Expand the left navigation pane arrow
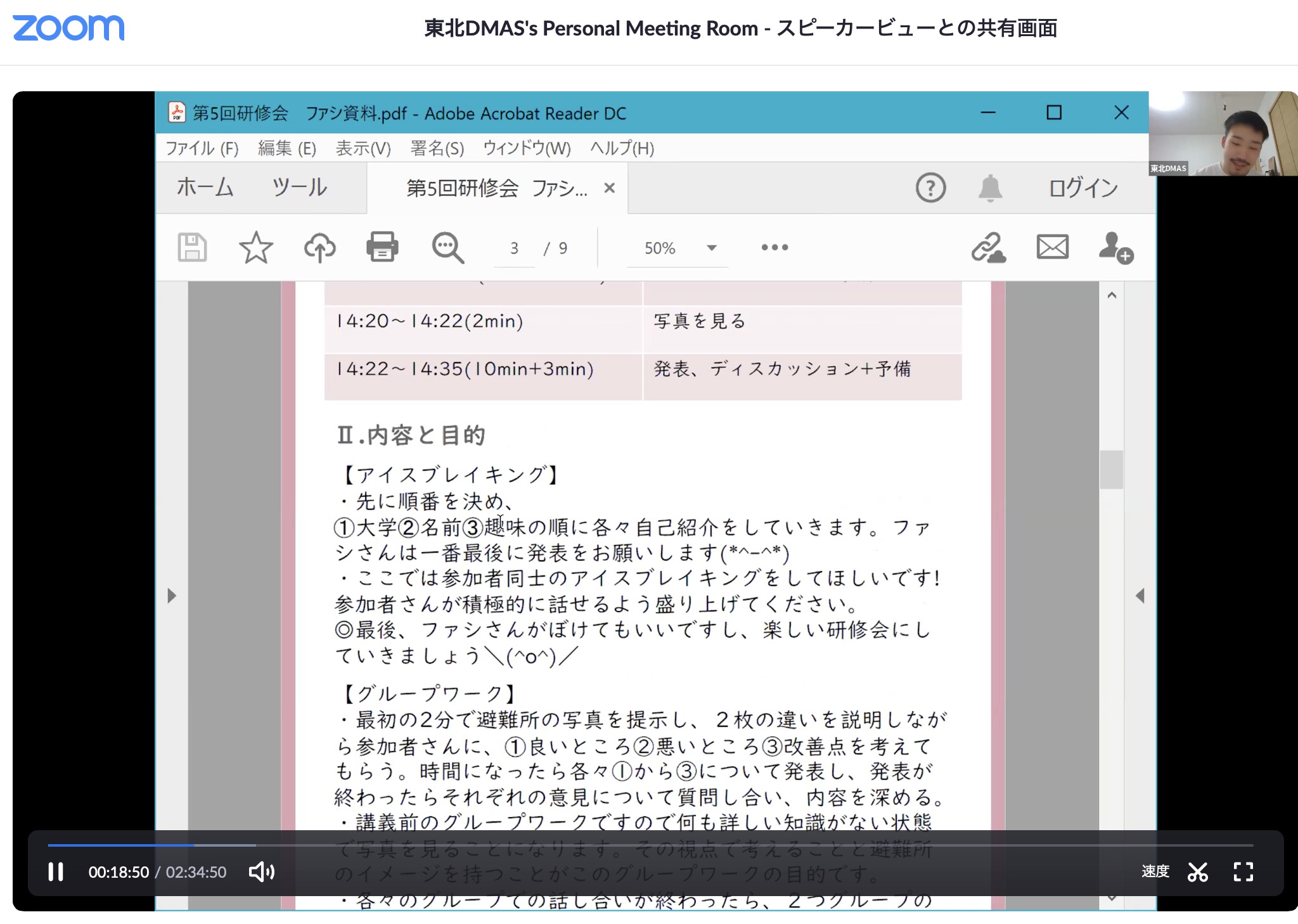1298x924 pixels. pos(171,596)
